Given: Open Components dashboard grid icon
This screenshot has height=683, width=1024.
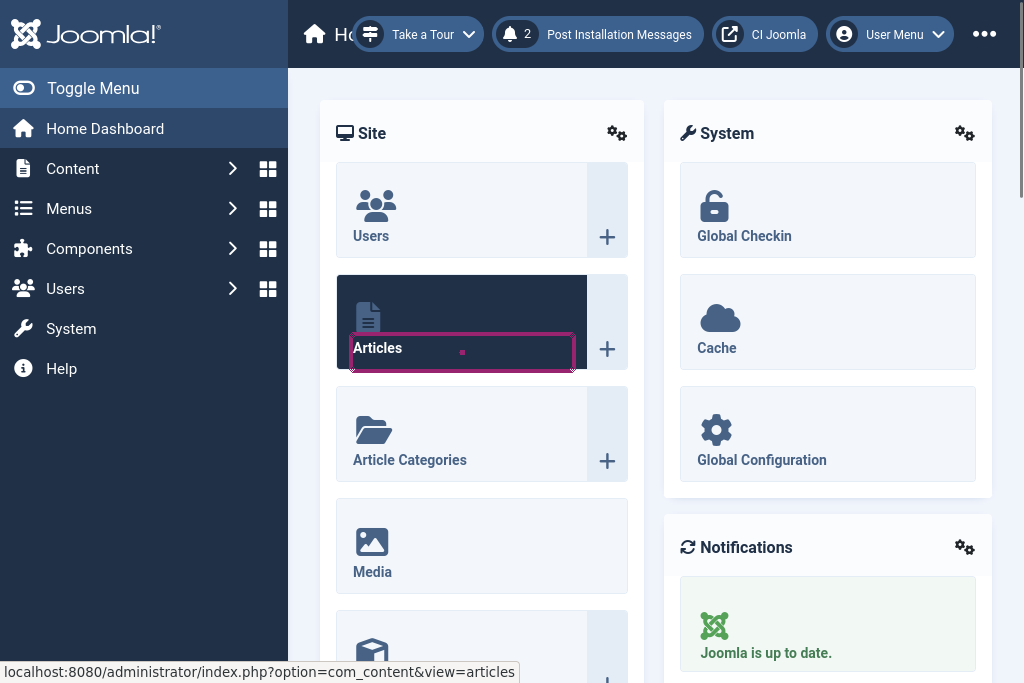Looking at the screenshot, I should 268,249.
